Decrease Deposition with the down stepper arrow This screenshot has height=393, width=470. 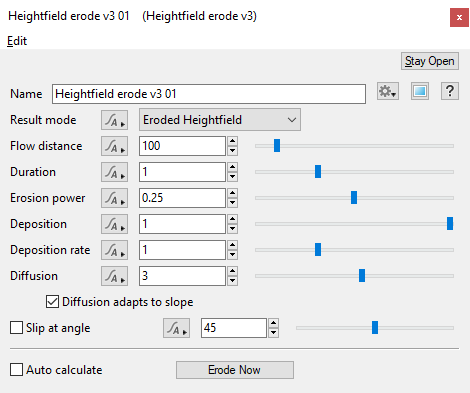tap(233, 229)
